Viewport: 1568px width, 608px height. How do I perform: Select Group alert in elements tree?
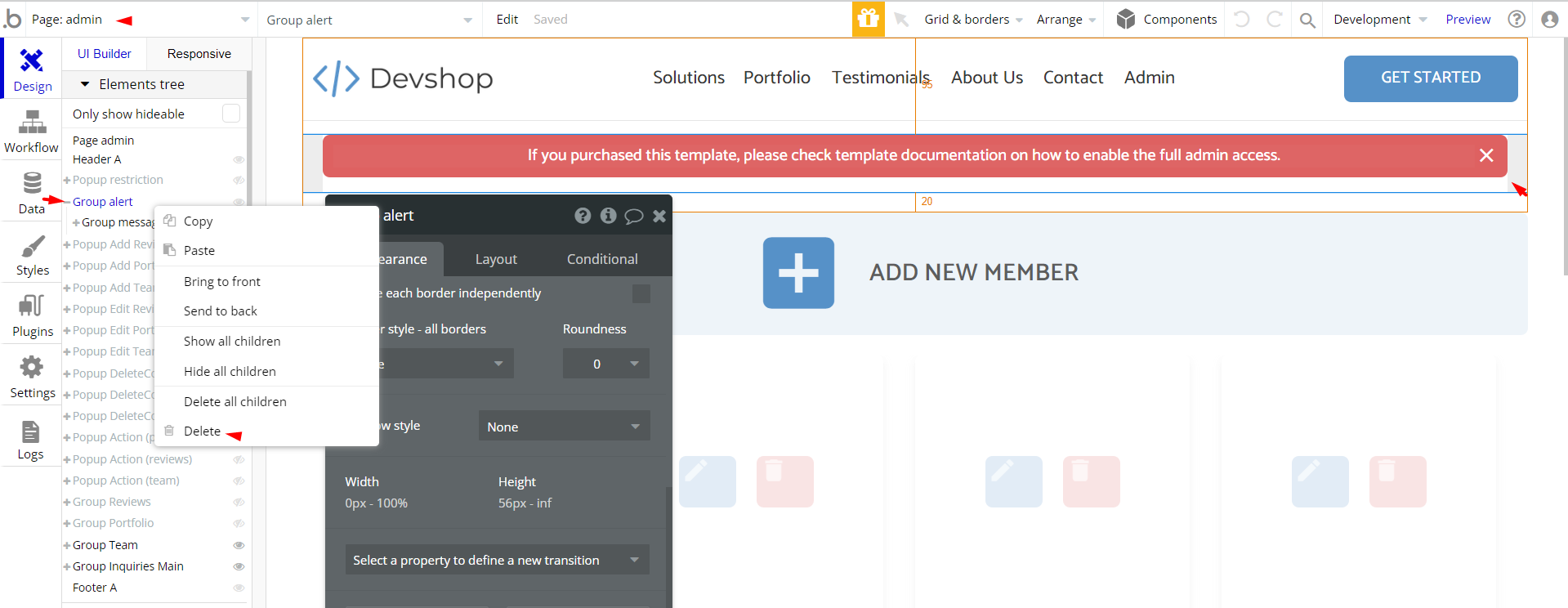click(x=102, y=202)
